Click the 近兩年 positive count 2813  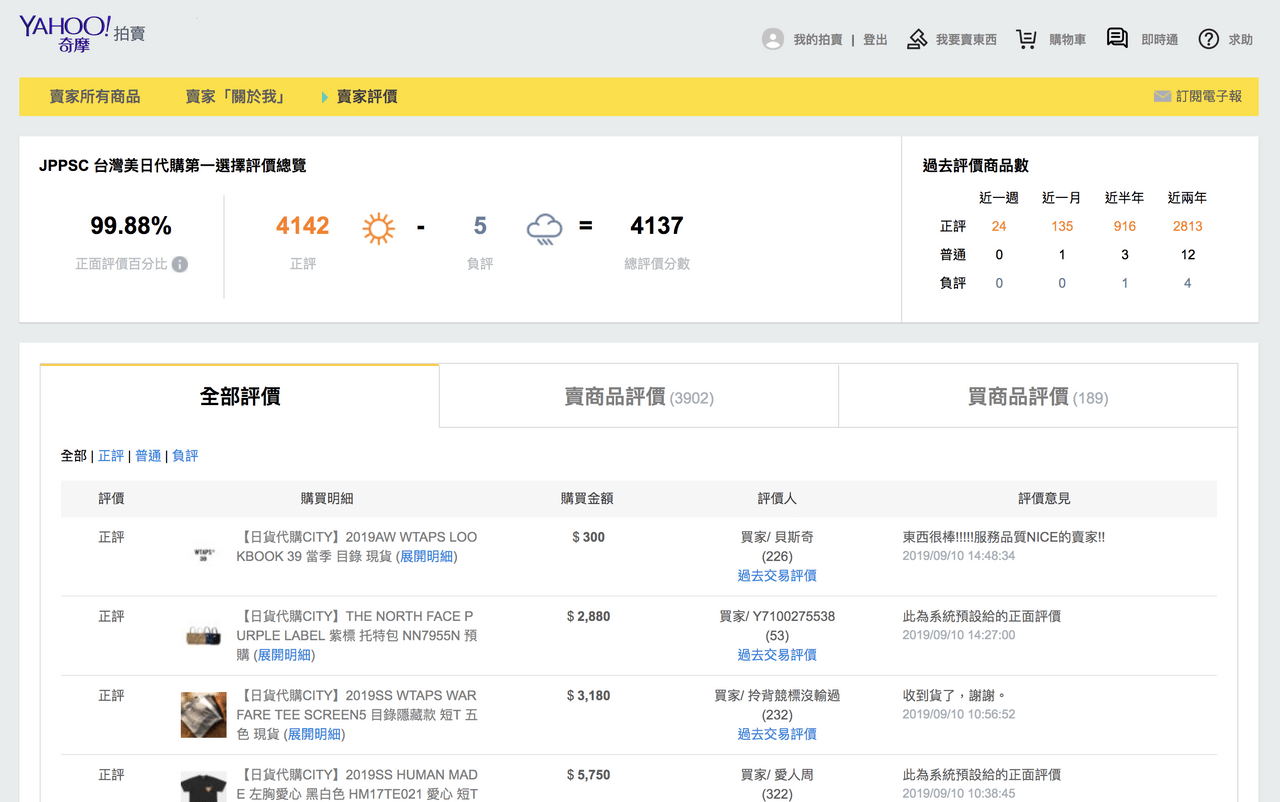pyautogui.click(x=1188, y=226)
